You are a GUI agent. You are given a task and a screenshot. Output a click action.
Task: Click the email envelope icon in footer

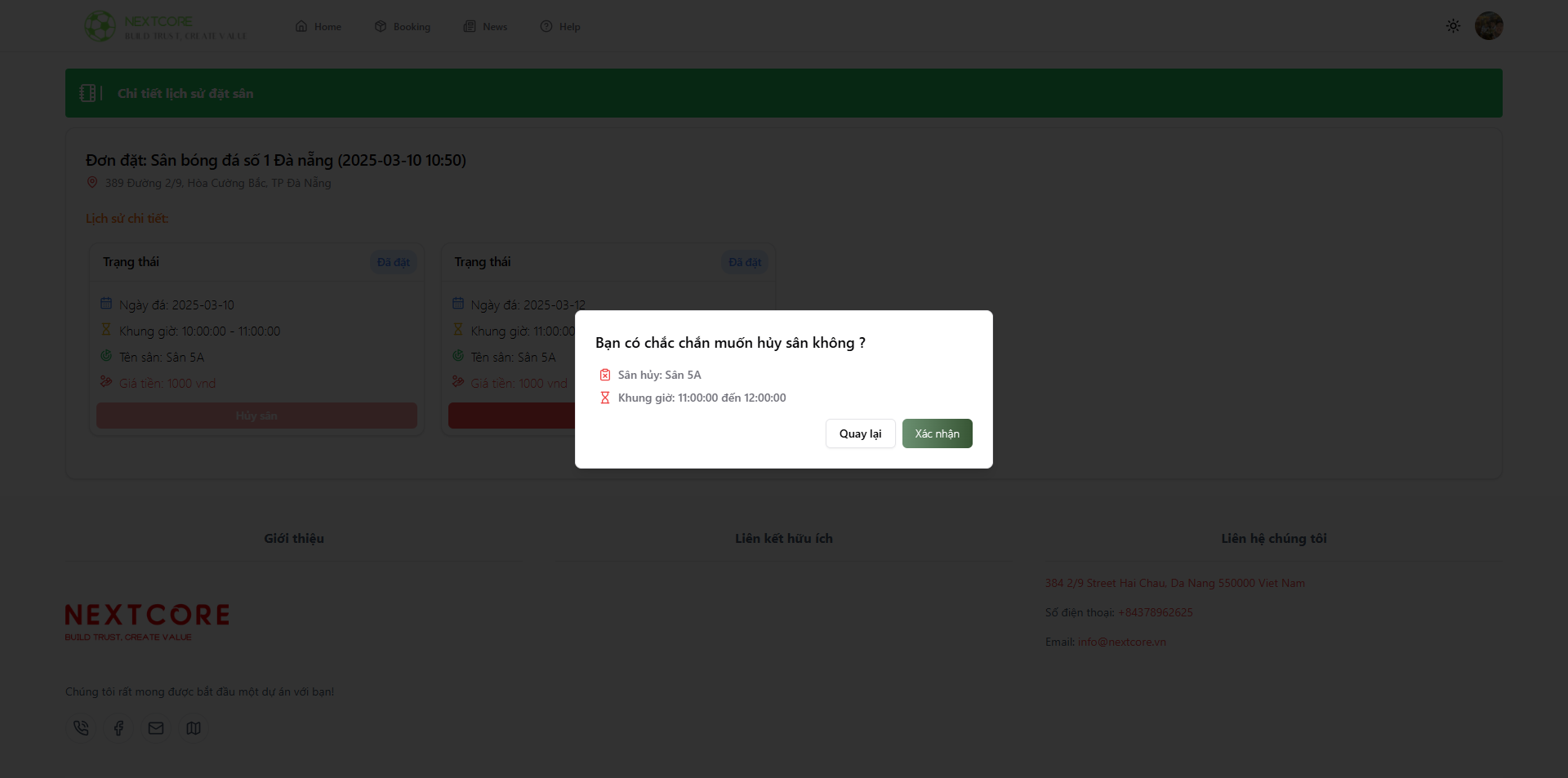(156, 728)
